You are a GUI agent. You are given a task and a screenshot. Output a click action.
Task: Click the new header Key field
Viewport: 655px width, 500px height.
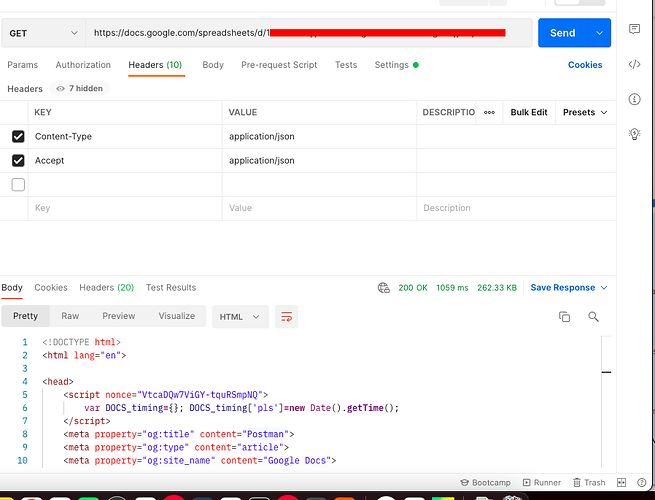(125, 208)
